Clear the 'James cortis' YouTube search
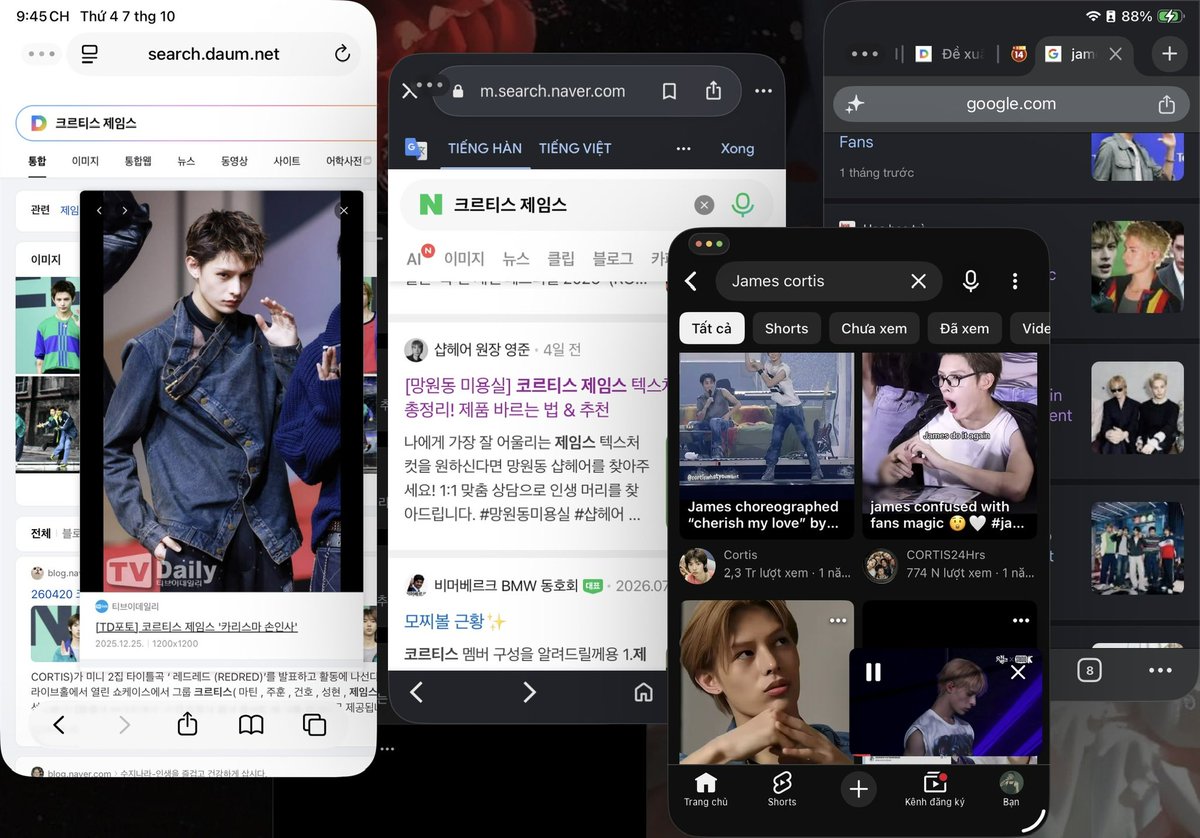 pyautogui.click(x=918, y=281)
